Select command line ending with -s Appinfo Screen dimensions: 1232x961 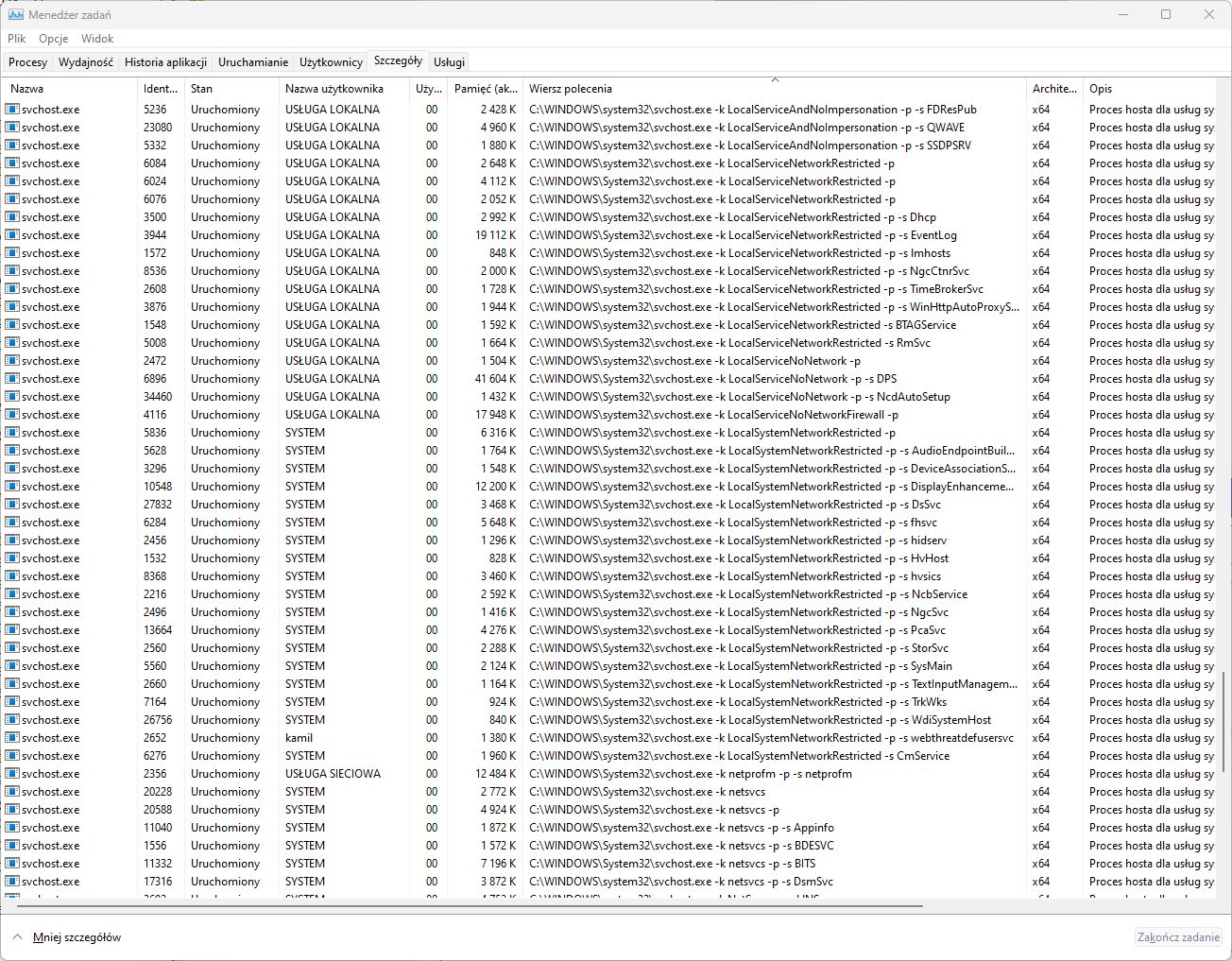(681, 828)
